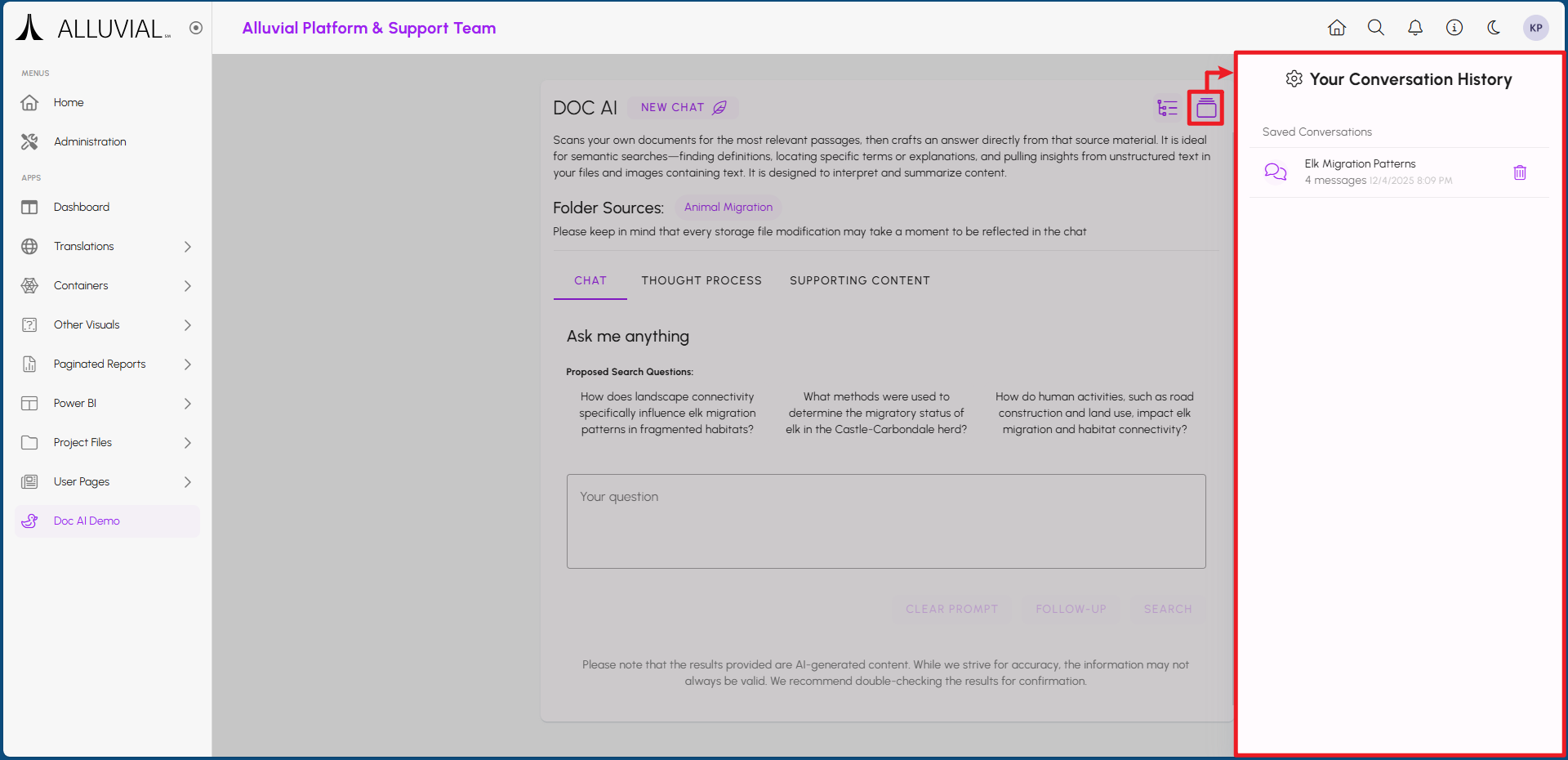This screenshot has height=760, width=1568.
Task: Click the list view icon beside history
Action: 1167,108
